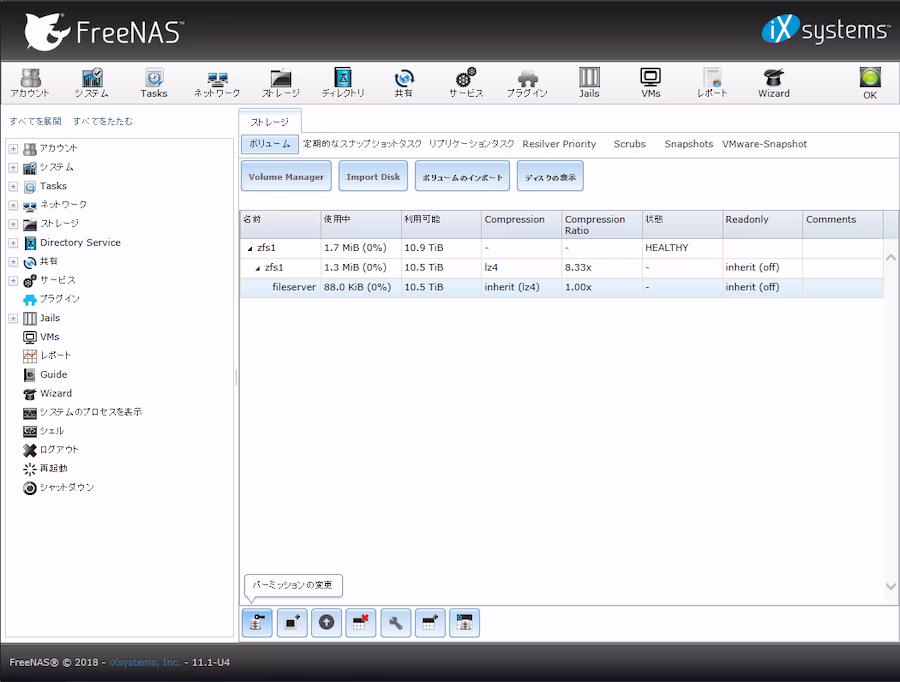Switch to the 定期的なスナップショットタスク tab
This screenshot has width=900, height=682.
pos(362,144)
